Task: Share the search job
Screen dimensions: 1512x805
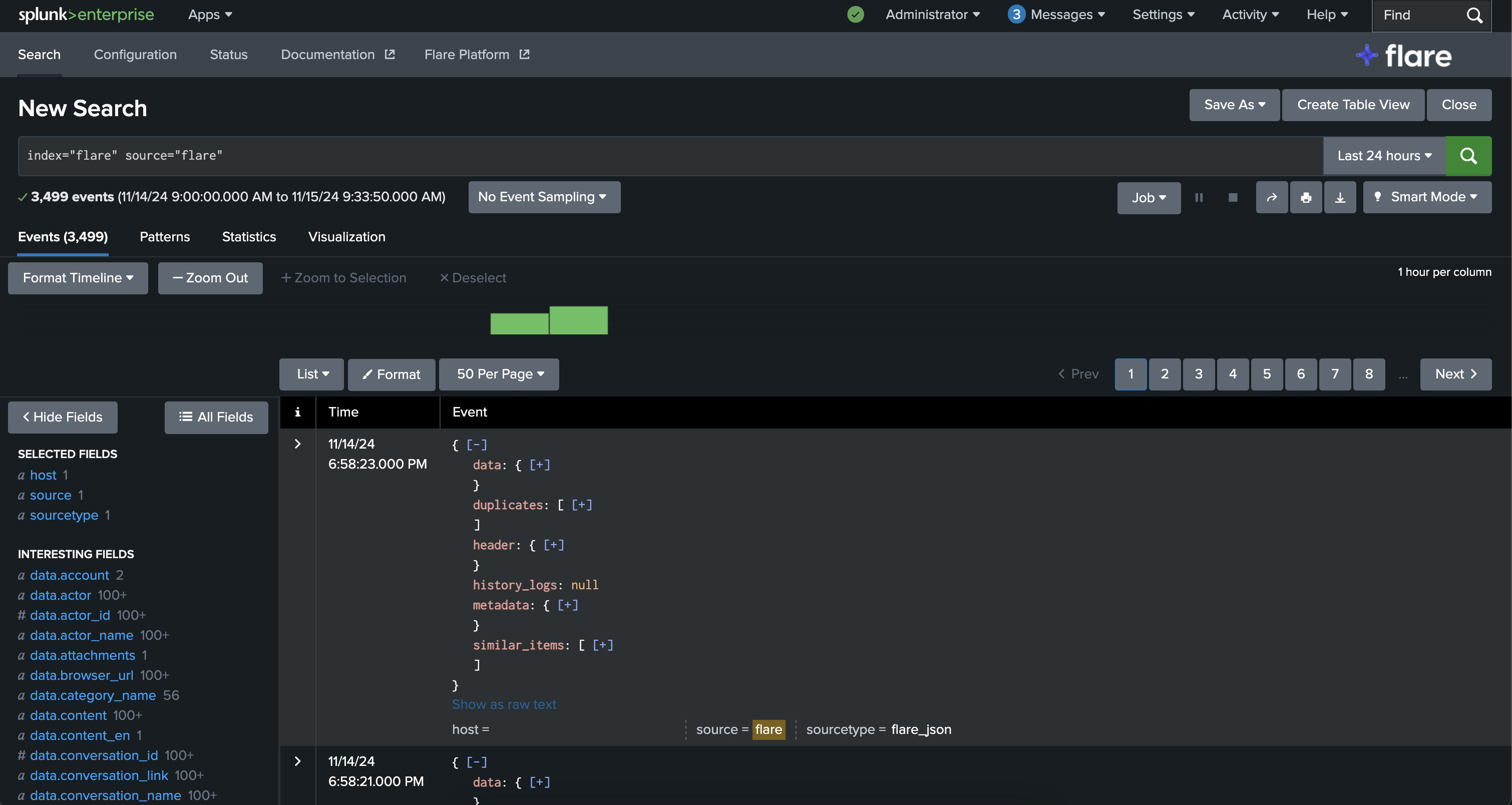Action: [1271, 198]
